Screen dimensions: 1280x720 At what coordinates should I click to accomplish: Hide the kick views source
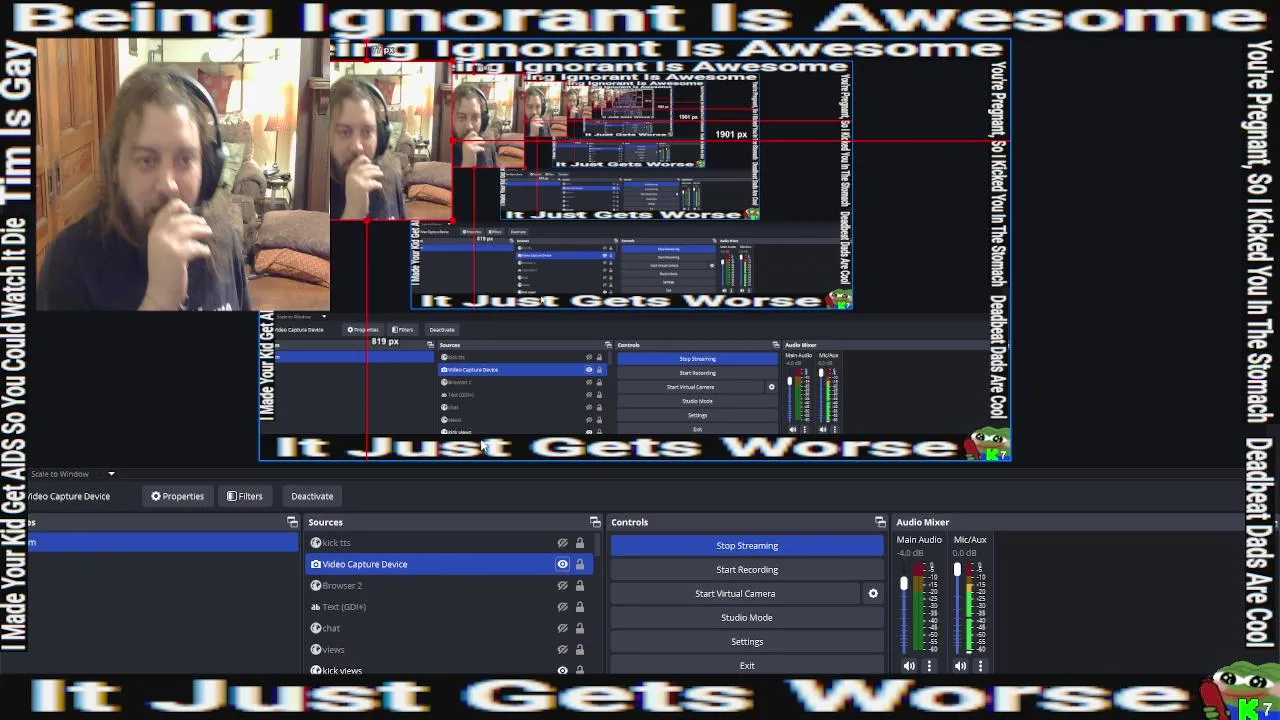[562, 670]
